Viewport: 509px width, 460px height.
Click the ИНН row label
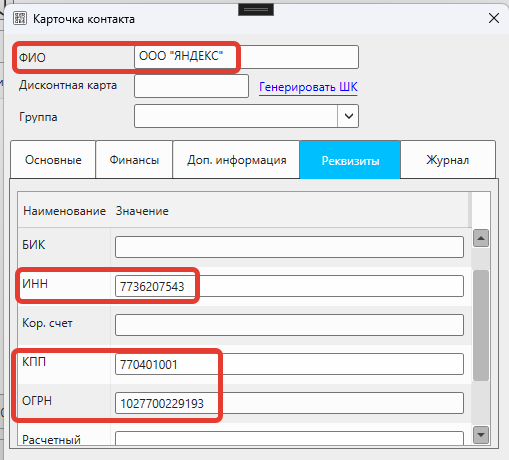[35, 284]
